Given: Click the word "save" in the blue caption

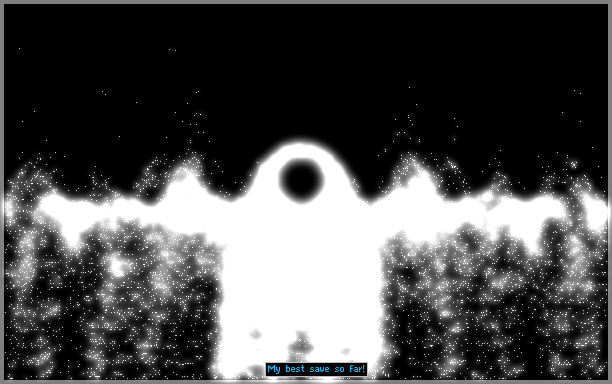Looking at the screenshot, I should pos(319,369).
